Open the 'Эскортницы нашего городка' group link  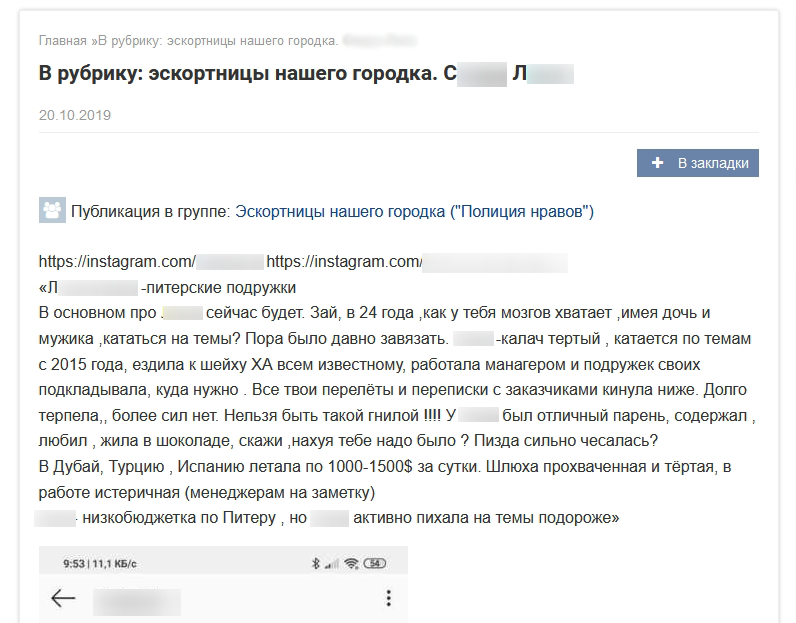[x=414, y=211]
